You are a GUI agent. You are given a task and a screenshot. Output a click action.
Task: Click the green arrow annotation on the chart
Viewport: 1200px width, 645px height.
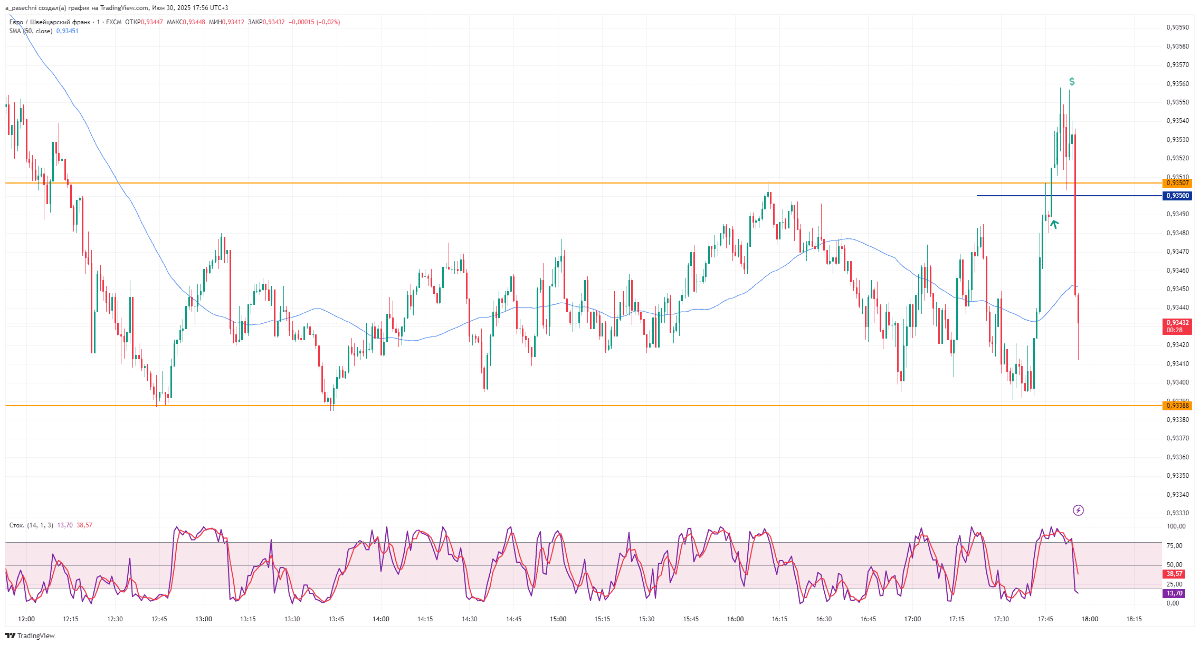[1053, 223]
